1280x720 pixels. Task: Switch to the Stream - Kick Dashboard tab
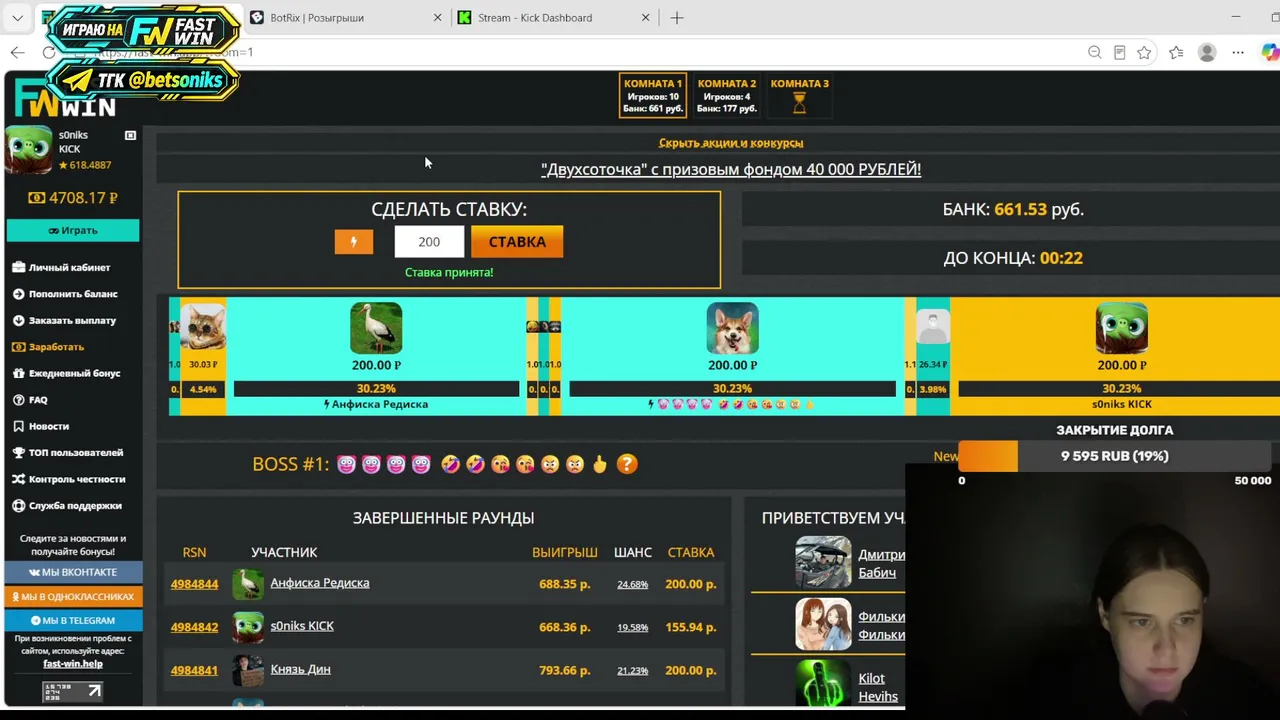pos(553,18)
